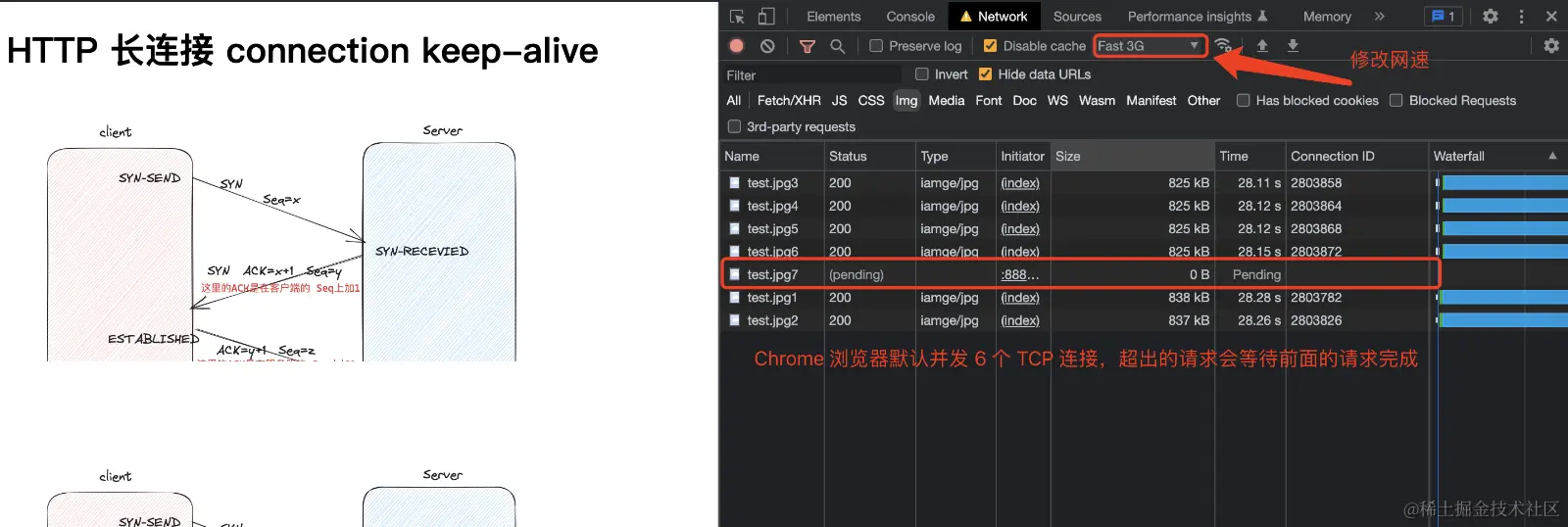Screen dimensions: 1568x527
Task: Toggle the device toolbar icon
Action: pyautogui.click(x=766, y=17)
